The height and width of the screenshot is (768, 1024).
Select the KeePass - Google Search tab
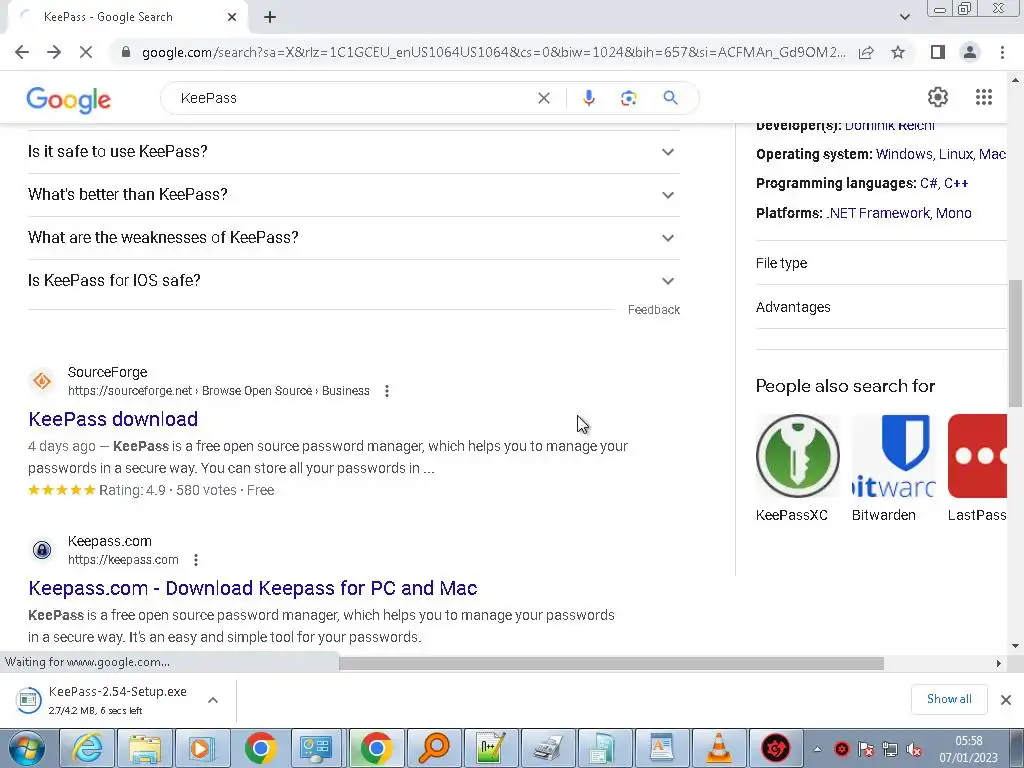[x=124, y=17]
